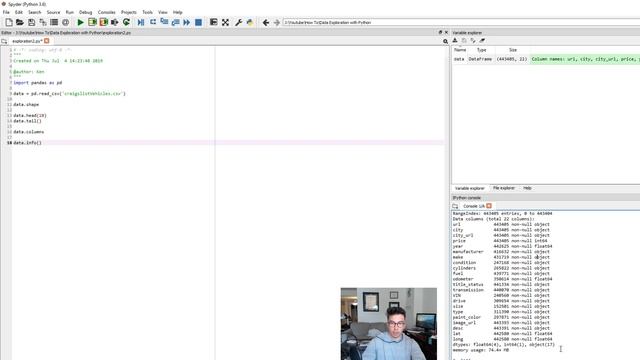The width and height of the screenshot is (640, 360).
Task: Run cell and advance icon
Action: 104,22
